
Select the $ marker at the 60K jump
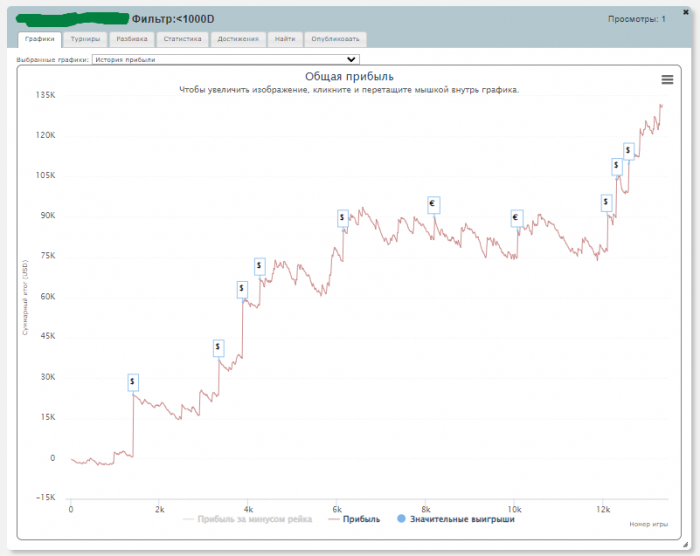[242, 289]
